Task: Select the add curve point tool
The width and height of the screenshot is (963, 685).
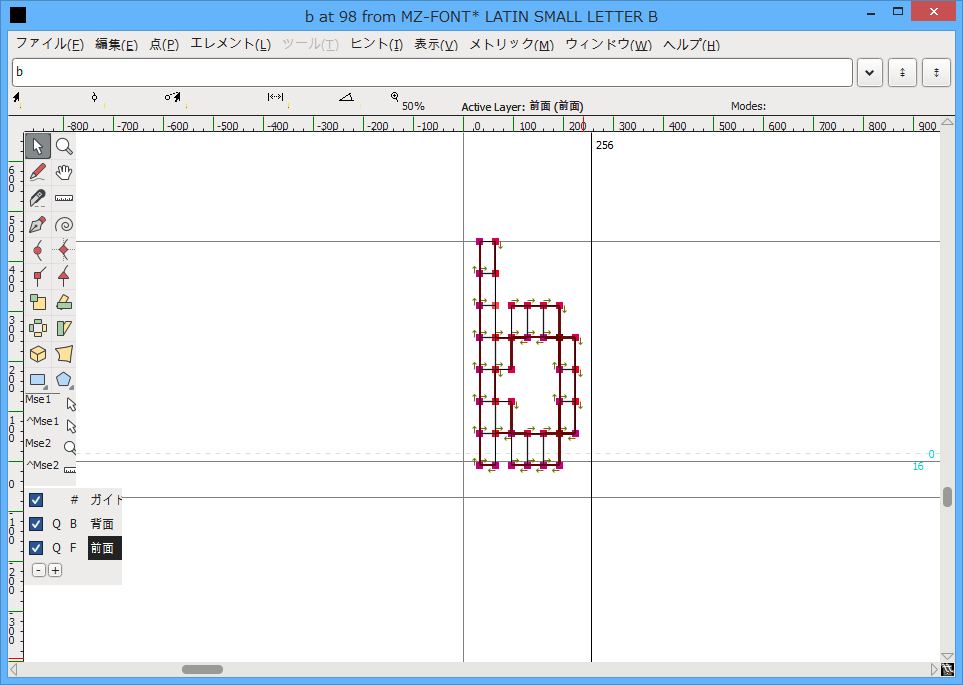Action: [x=37, y=250]
